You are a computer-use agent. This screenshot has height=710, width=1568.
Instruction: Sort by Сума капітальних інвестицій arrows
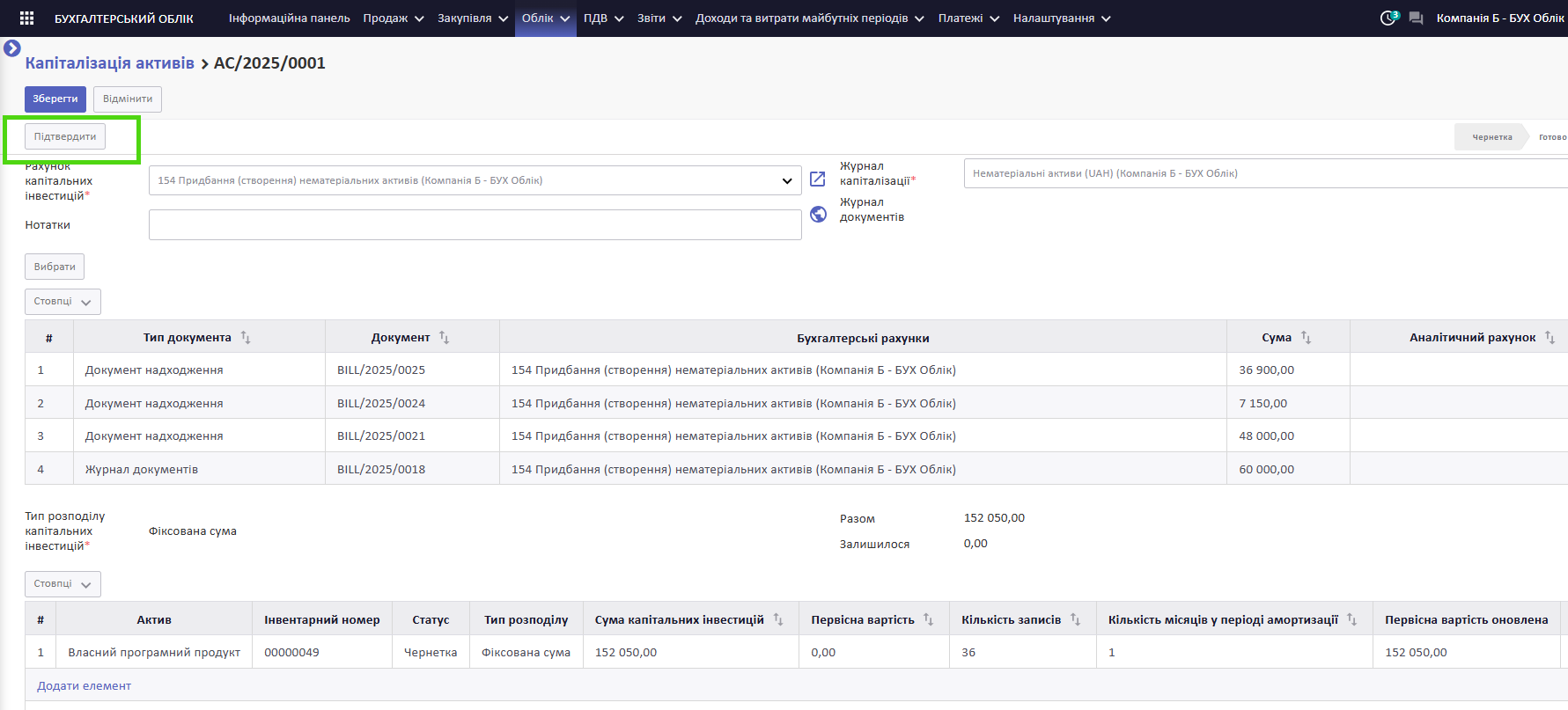point(778,619)
